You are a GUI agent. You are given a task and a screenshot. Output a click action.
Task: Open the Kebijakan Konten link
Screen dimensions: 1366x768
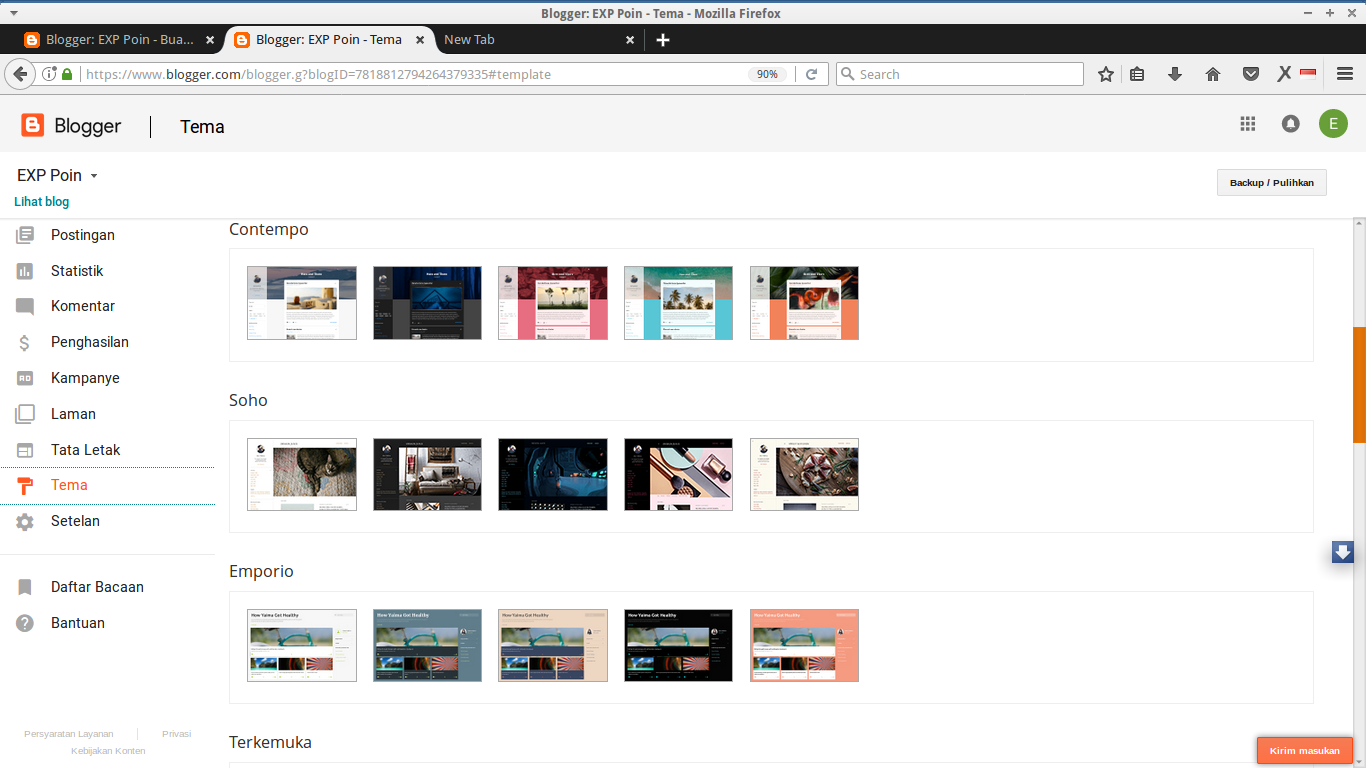point(108,751)
